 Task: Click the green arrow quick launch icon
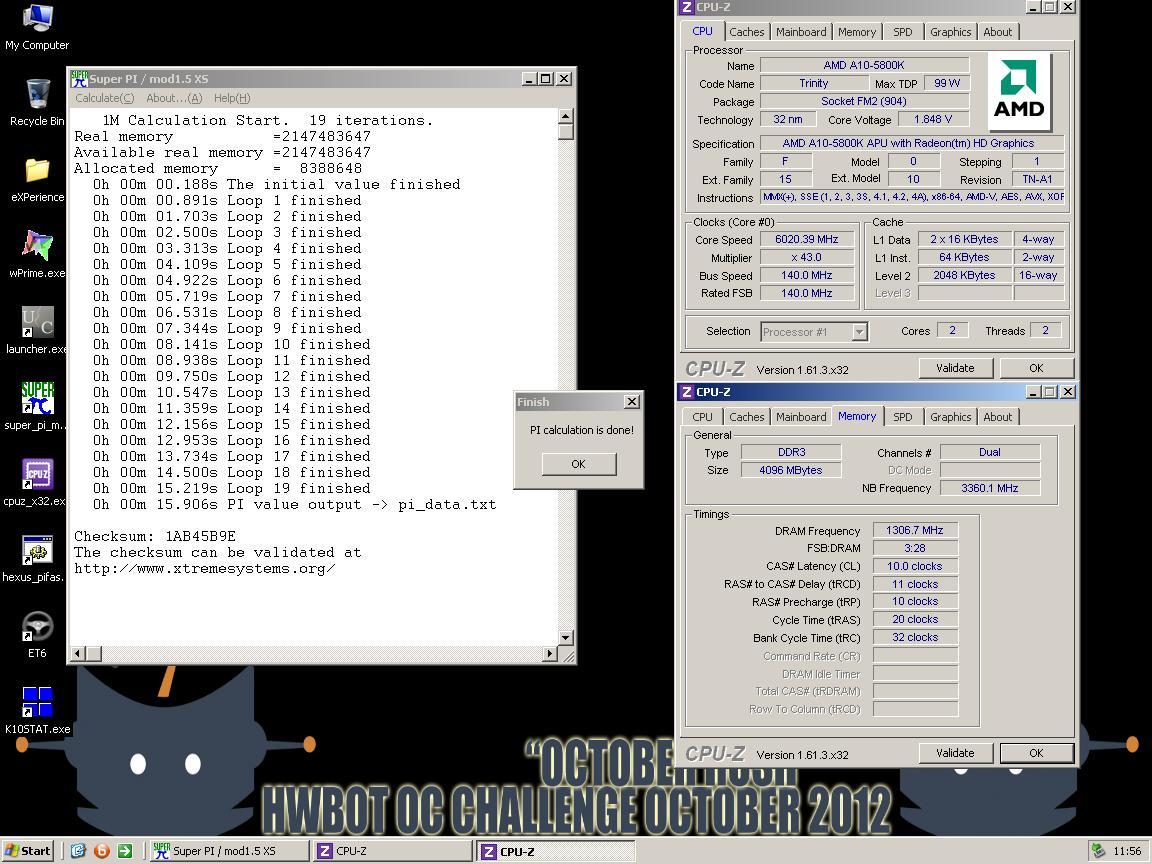tap(125, 851)
